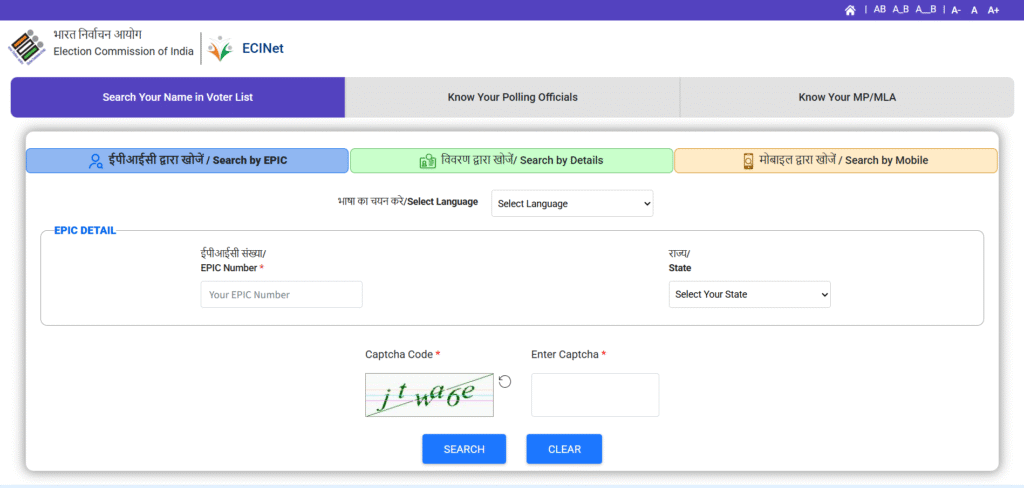Set normal letter spacing with AB option
The width and height of the screenshot is (1024, 488).
tap(880, 10)
